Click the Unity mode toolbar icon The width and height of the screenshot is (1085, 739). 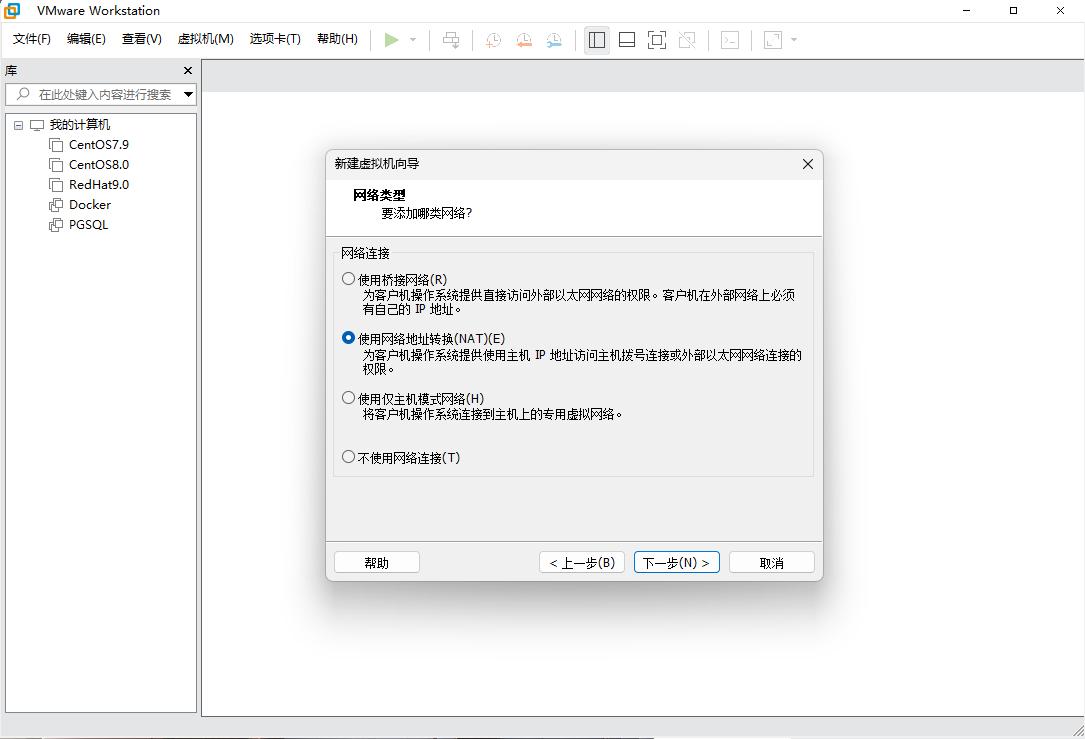(x=687, y=40)
